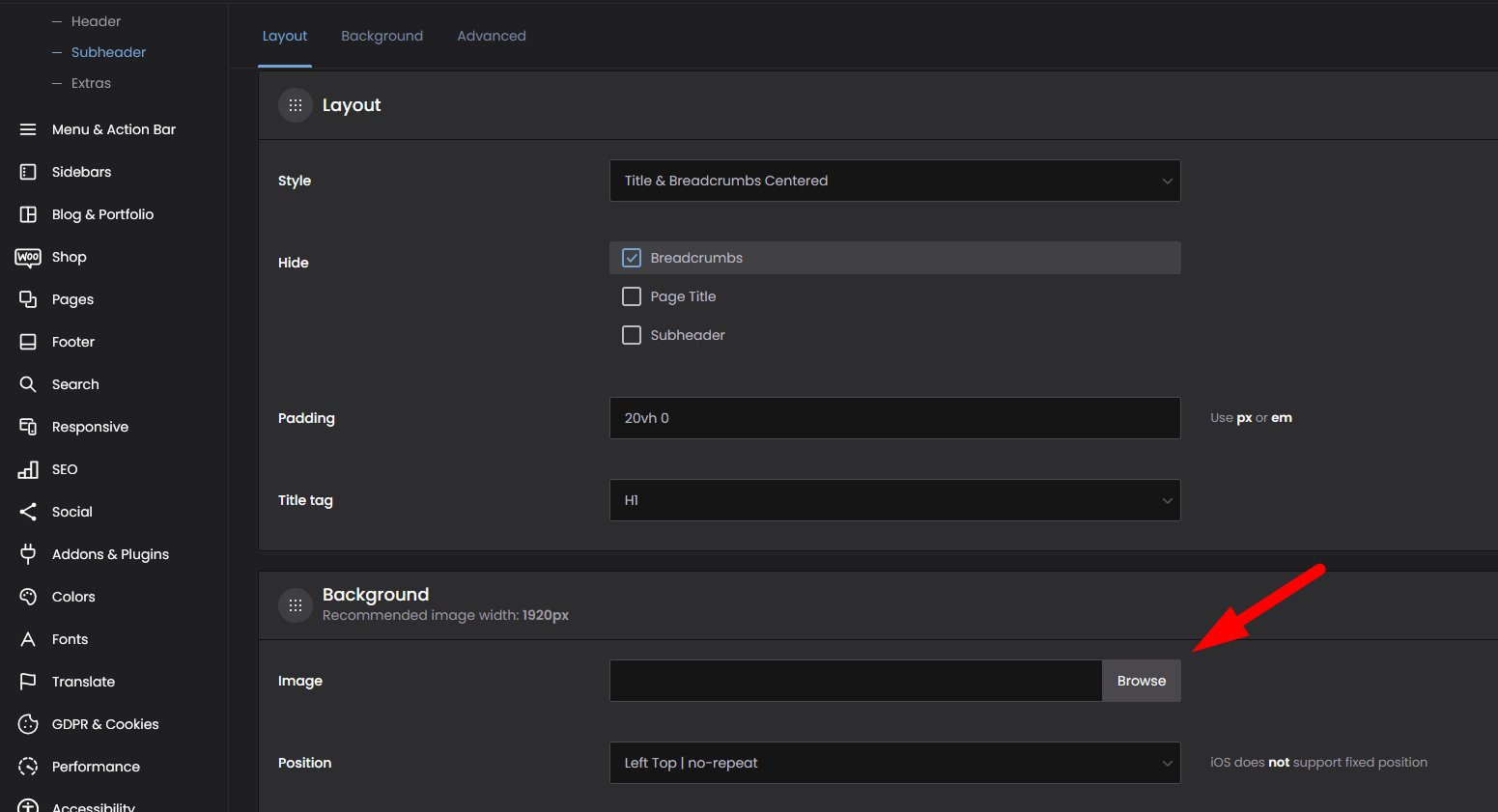1498x812 pixels.
Task: Open Subheader submenu item
Action: [108, 52]
